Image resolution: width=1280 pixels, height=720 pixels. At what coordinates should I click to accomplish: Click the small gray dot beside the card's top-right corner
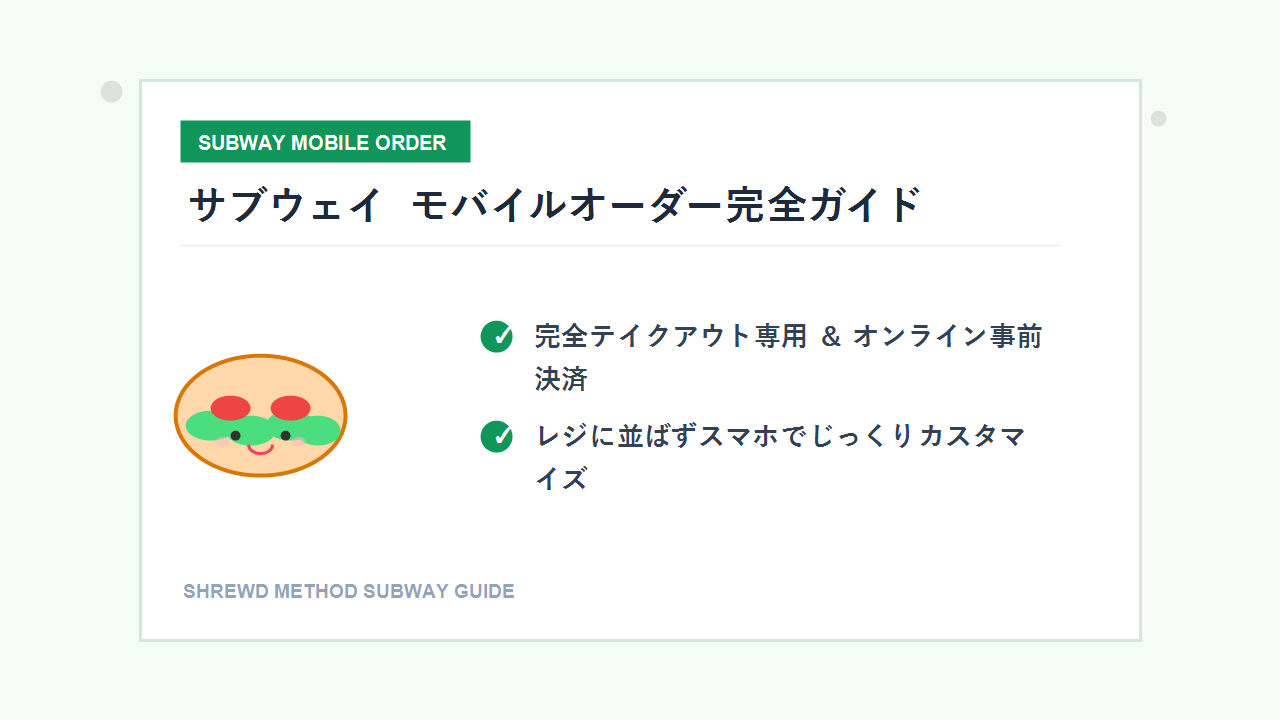click(1159, 119)
